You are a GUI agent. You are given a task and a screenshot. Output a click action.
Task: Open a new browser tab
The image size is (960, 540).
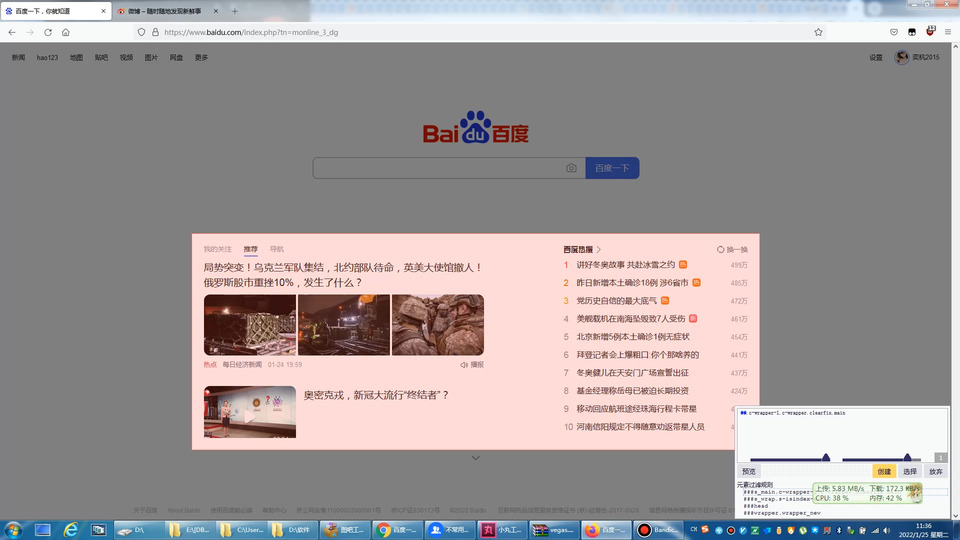pos(234,11)
